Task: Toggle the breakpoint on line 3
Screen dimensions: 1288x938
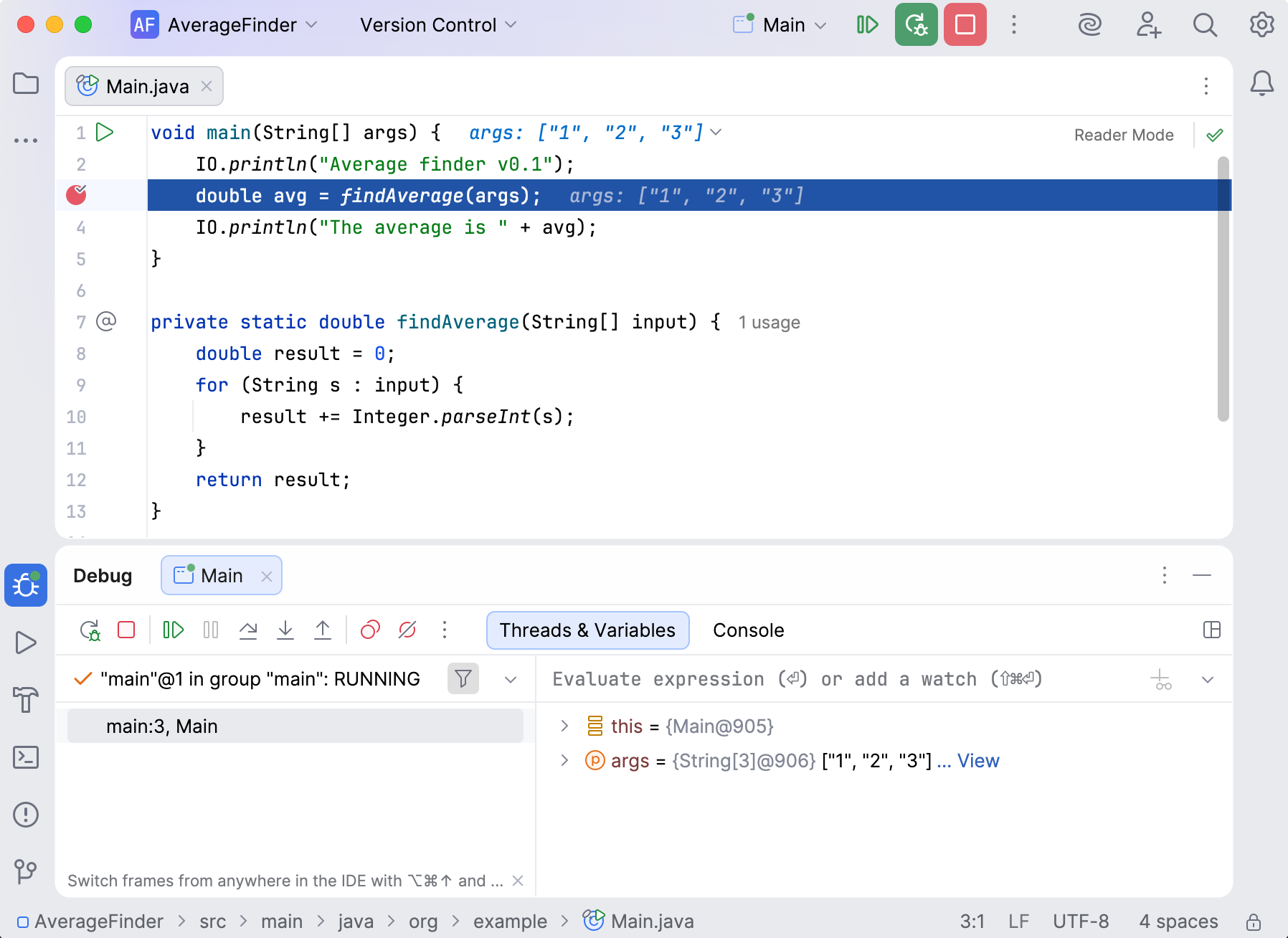Action: click(75, 194)
